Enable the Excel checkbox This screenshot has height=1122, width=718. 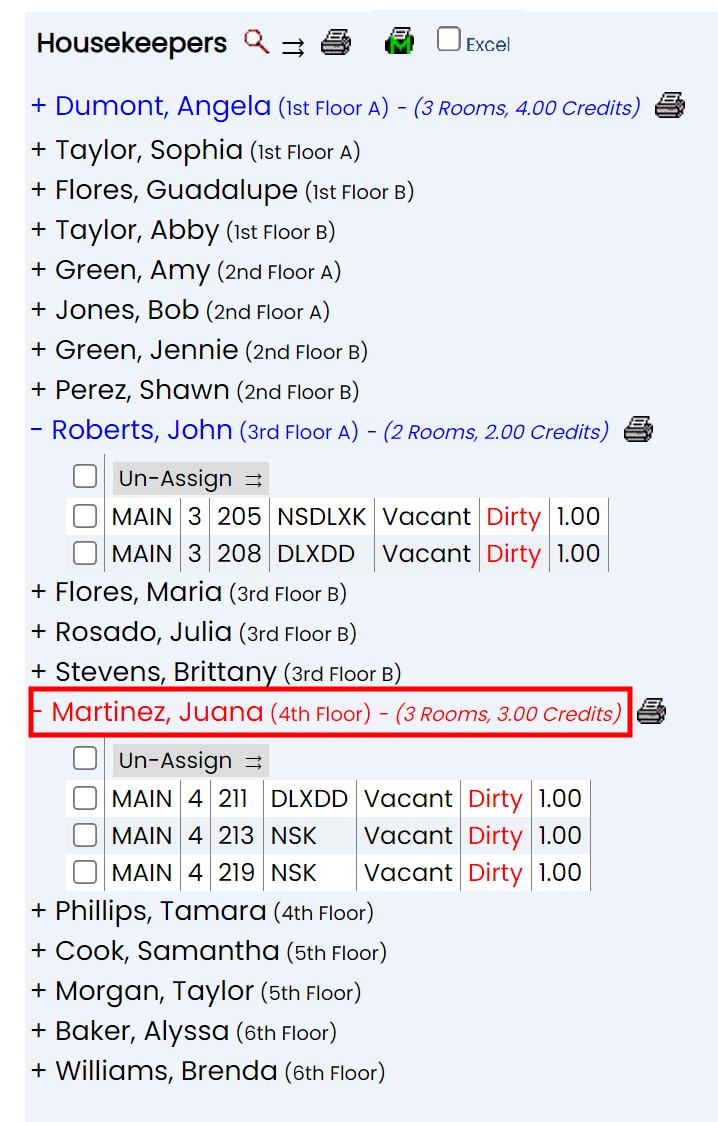pos(449,40)
